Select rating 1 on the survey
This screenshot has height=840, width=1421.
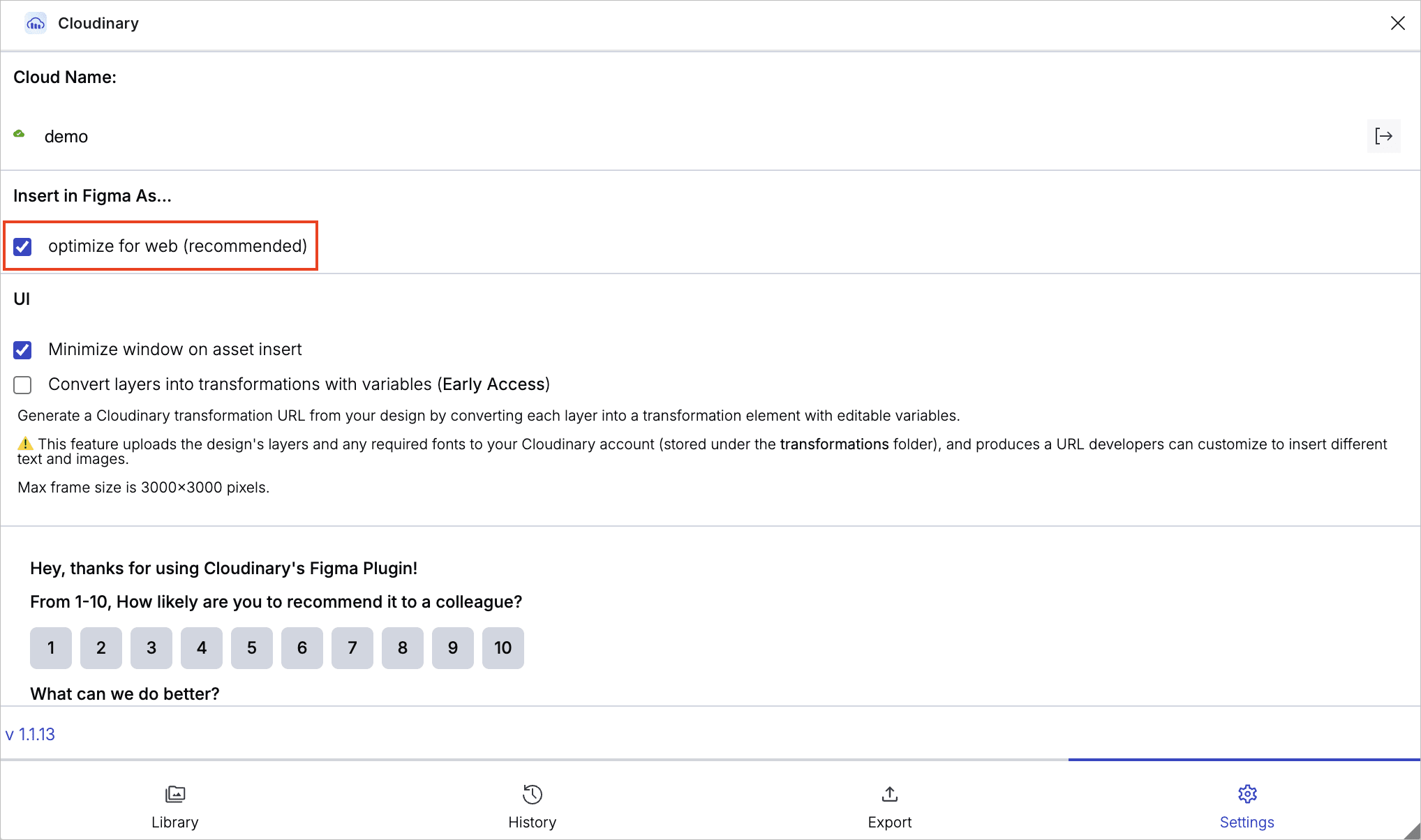click(x=51, y=648)
